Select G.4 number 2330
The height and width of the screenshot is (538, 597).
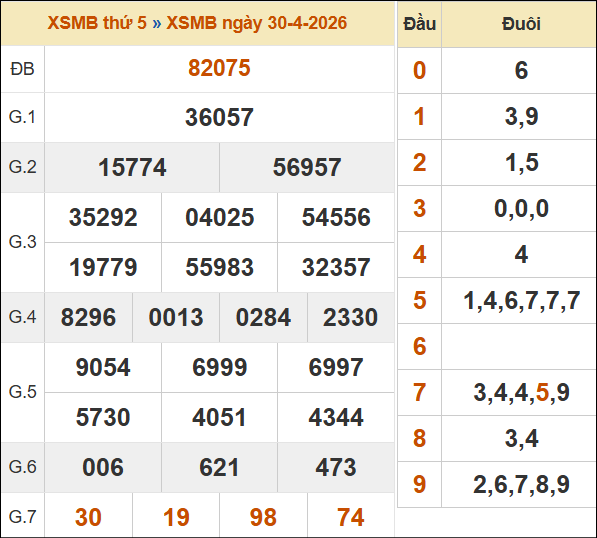click(350, 317)
